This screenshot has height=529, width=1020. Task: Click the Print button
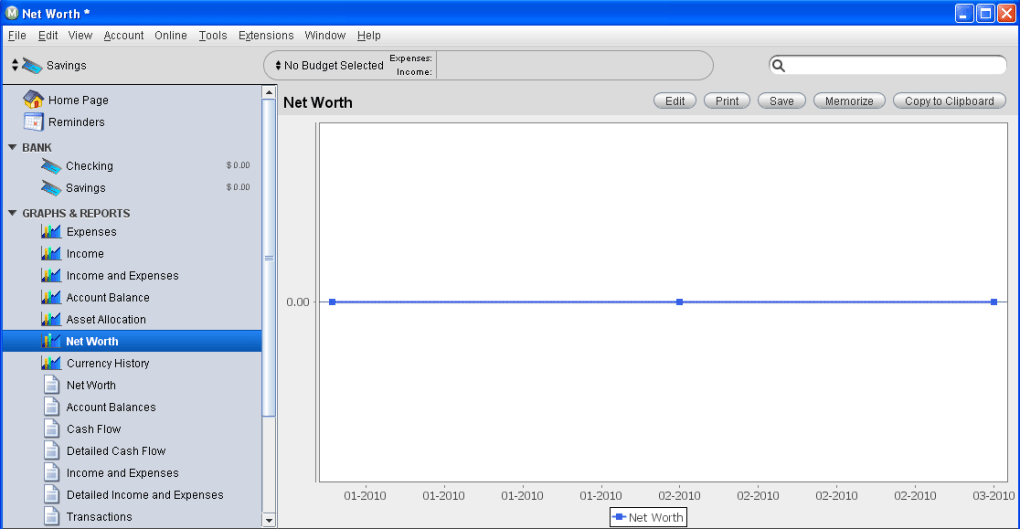click(727, 101)
